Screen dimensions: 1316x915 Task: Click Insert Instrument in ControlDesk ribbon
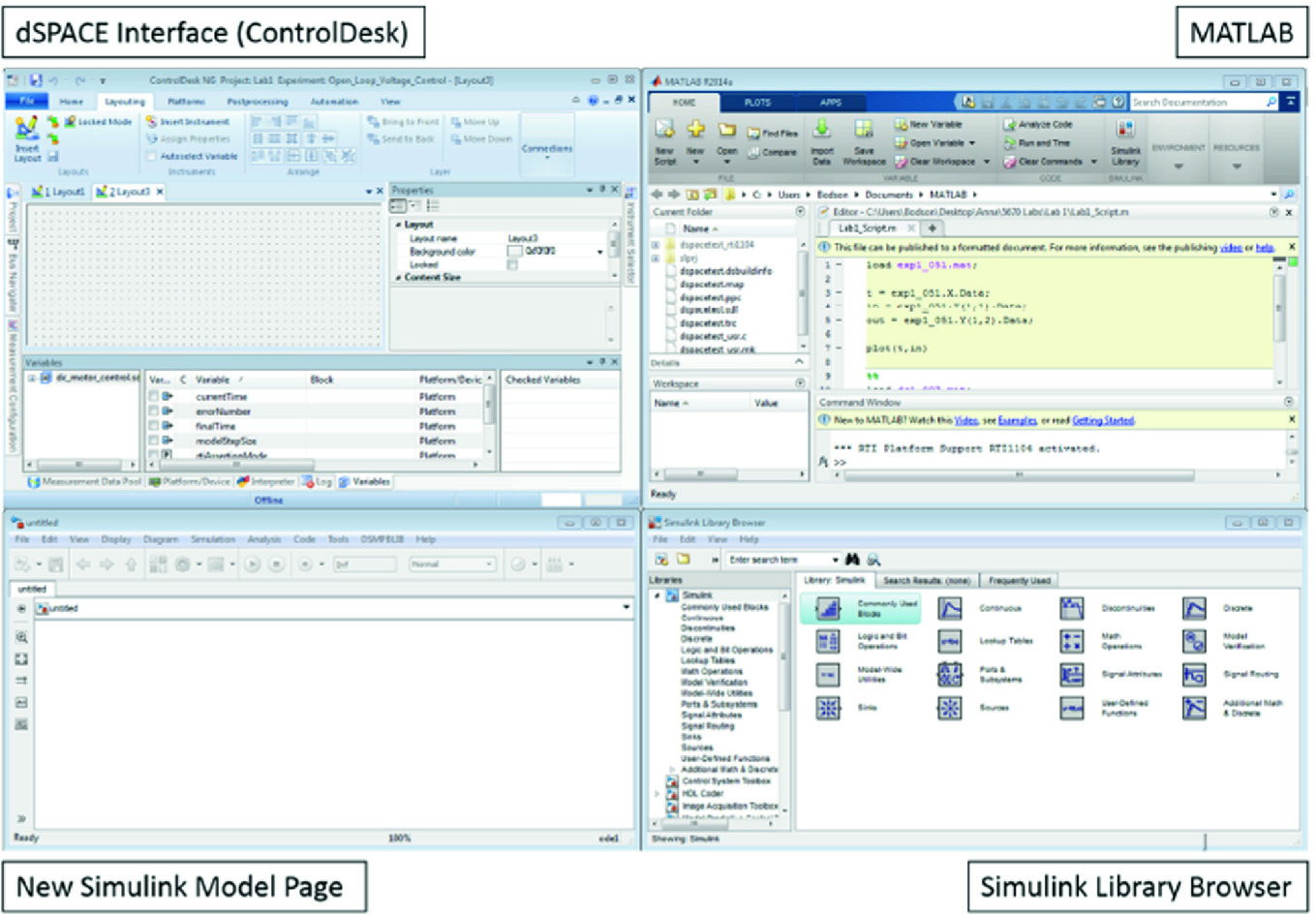pyautogui.click(x=188, y=122)
